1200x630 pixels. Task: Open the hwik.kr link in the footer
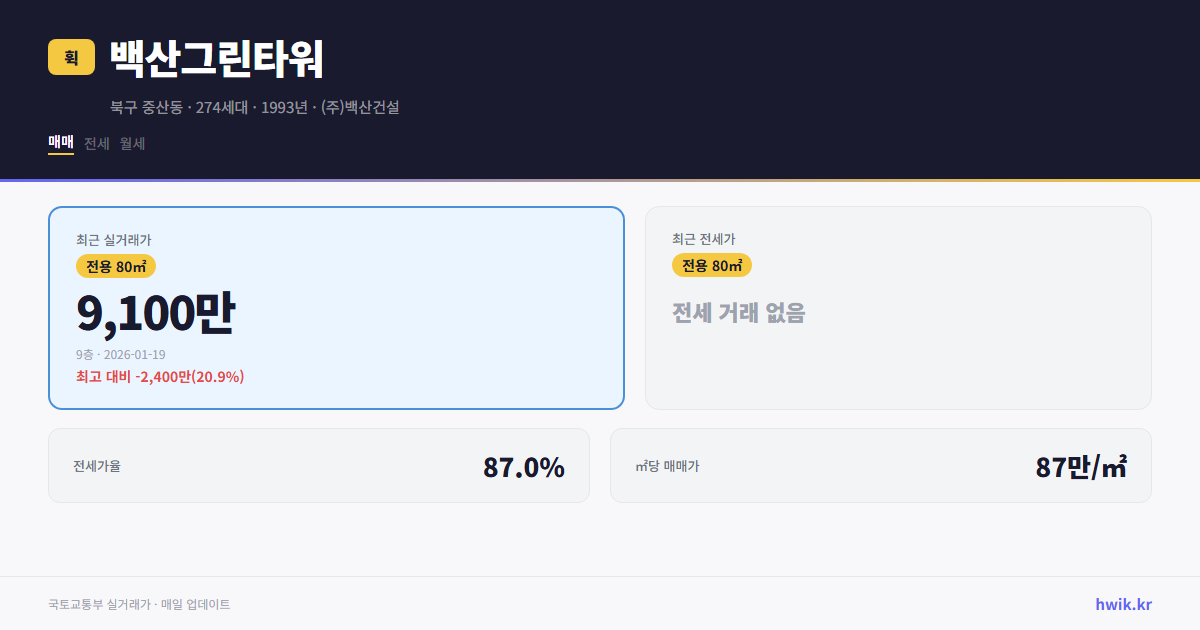[x=1122, y=604]
